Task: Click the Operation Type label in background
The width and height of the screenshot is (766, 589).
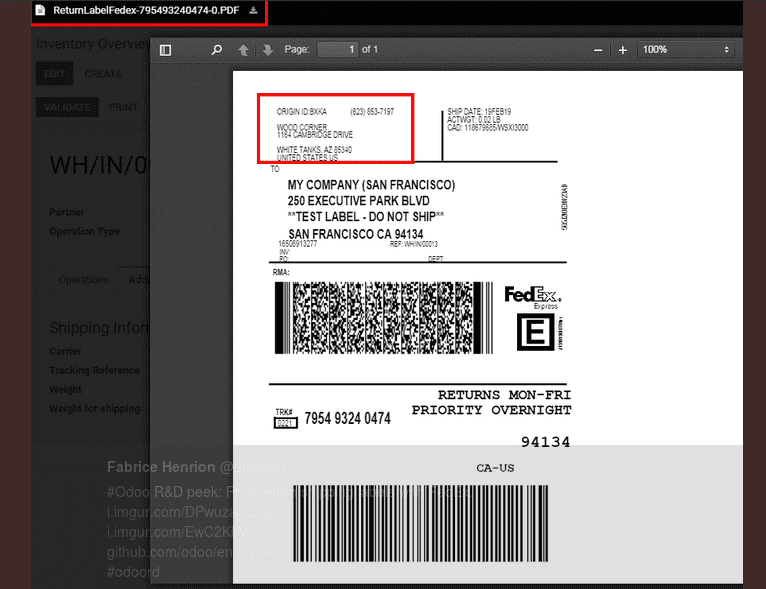Action: 85,231
